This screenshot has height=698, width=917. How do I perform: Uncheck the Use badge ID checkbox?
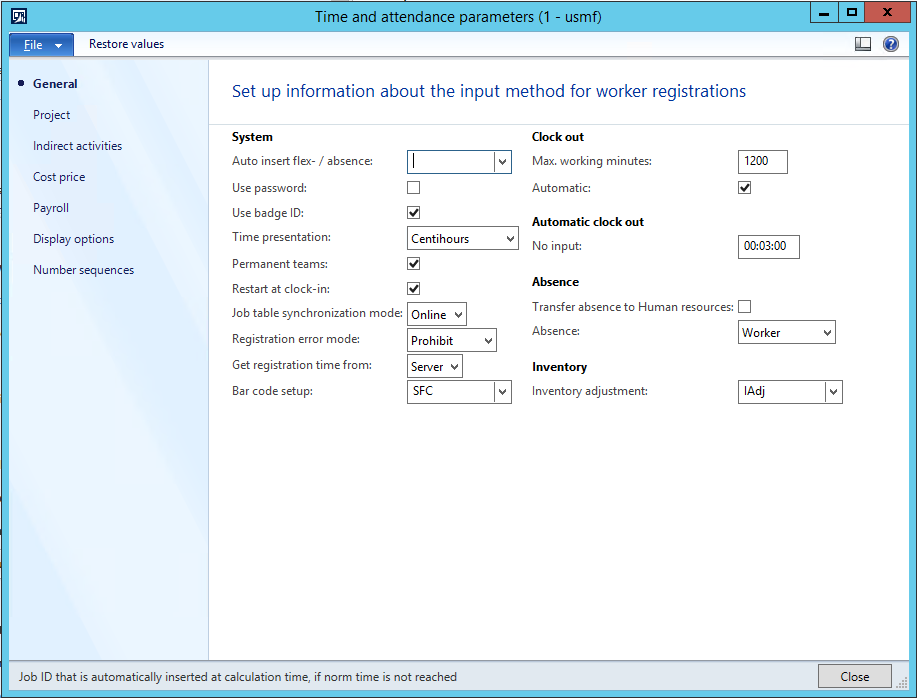pyautogui.click(x=413, y=213)
